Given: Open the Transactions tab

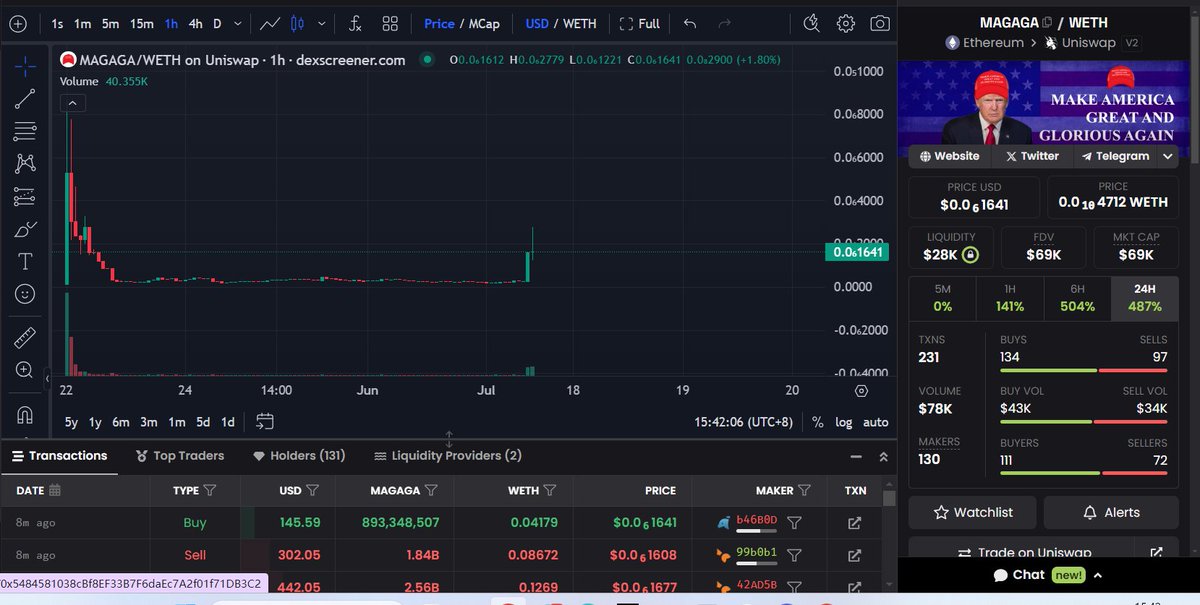Looking at the screenshot, I should pos(60,455).
